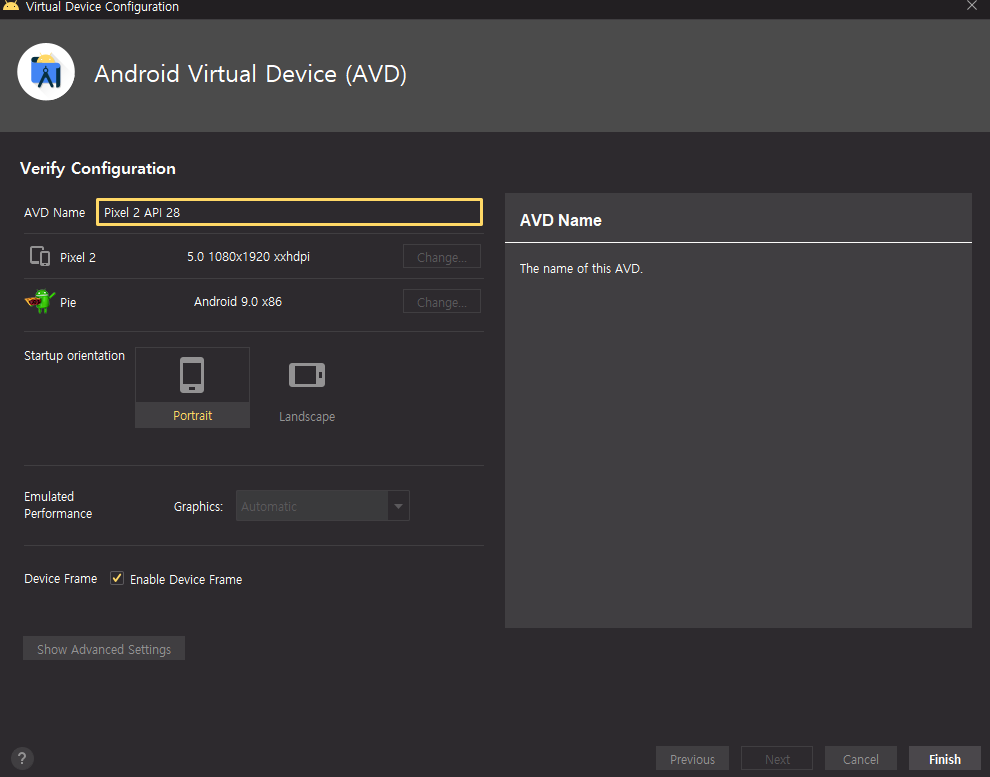Click the Android Studio logo icon
This screenshot has width=990, height=777.
(46, 72)
